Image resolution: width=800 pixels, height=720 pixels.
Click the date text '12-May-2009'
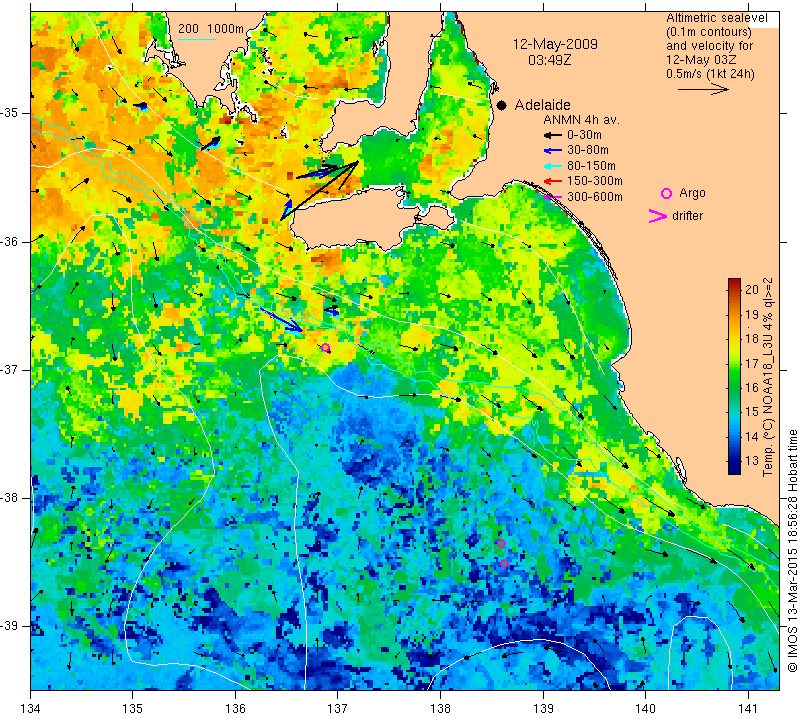click(x=555, y=44)
